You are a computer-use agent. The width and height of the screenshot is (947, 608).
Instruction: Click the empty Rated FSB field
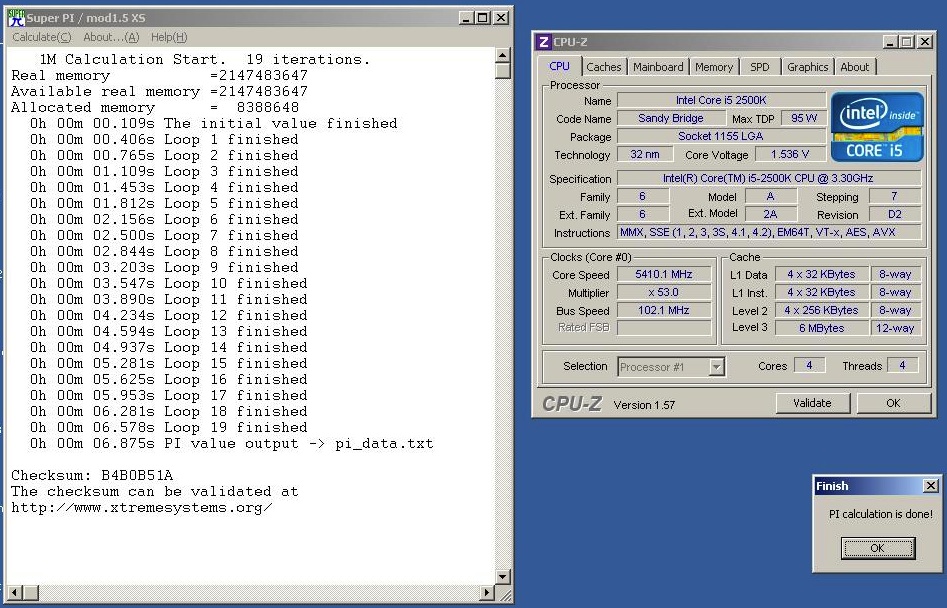tap(664, 328)
